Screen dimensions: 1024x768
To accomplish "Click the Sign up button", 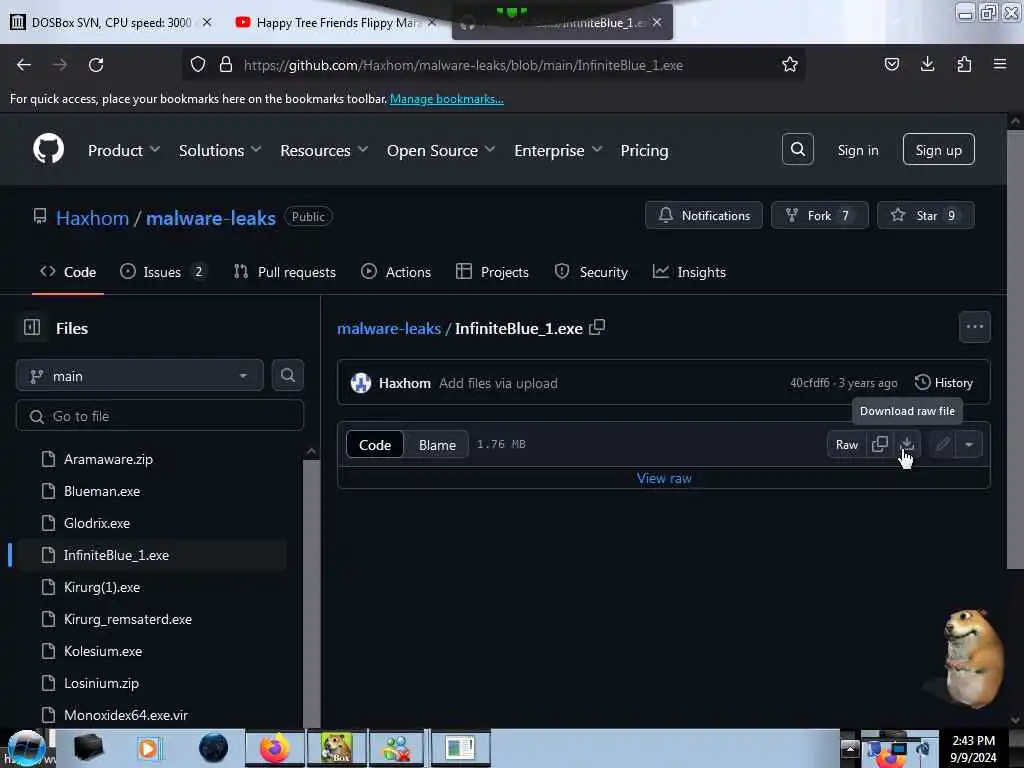I will pos(938,150).
